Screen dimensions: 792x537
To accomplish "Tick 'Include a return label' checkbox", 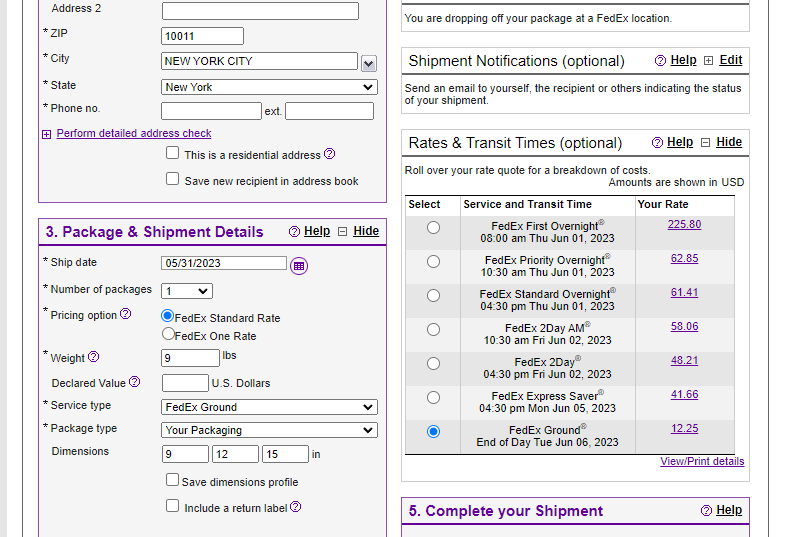I will pyautogui.click(x=172, y=506).
